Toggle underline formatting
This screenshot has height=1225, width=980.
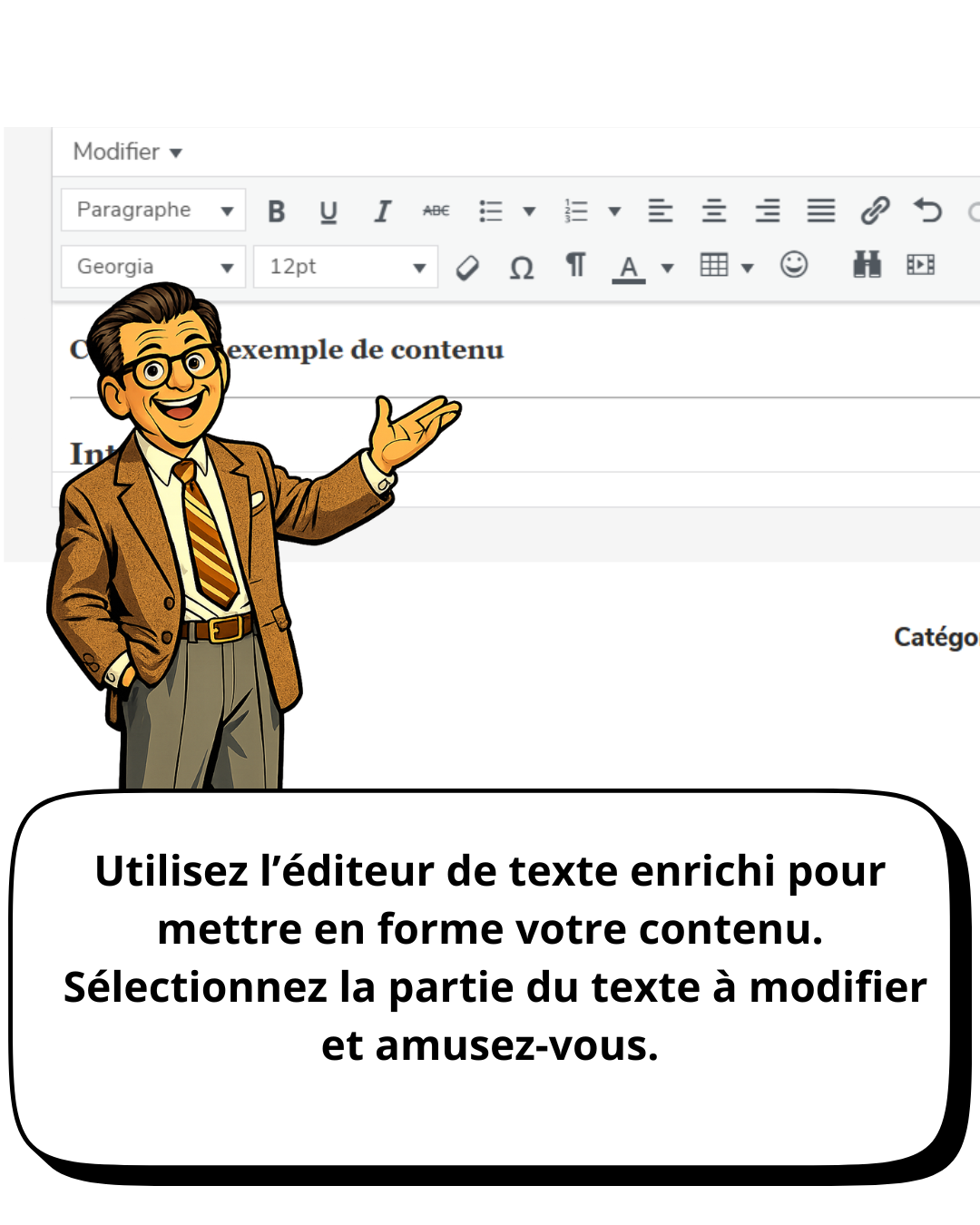pyautogui.click(x=328, y=211)
